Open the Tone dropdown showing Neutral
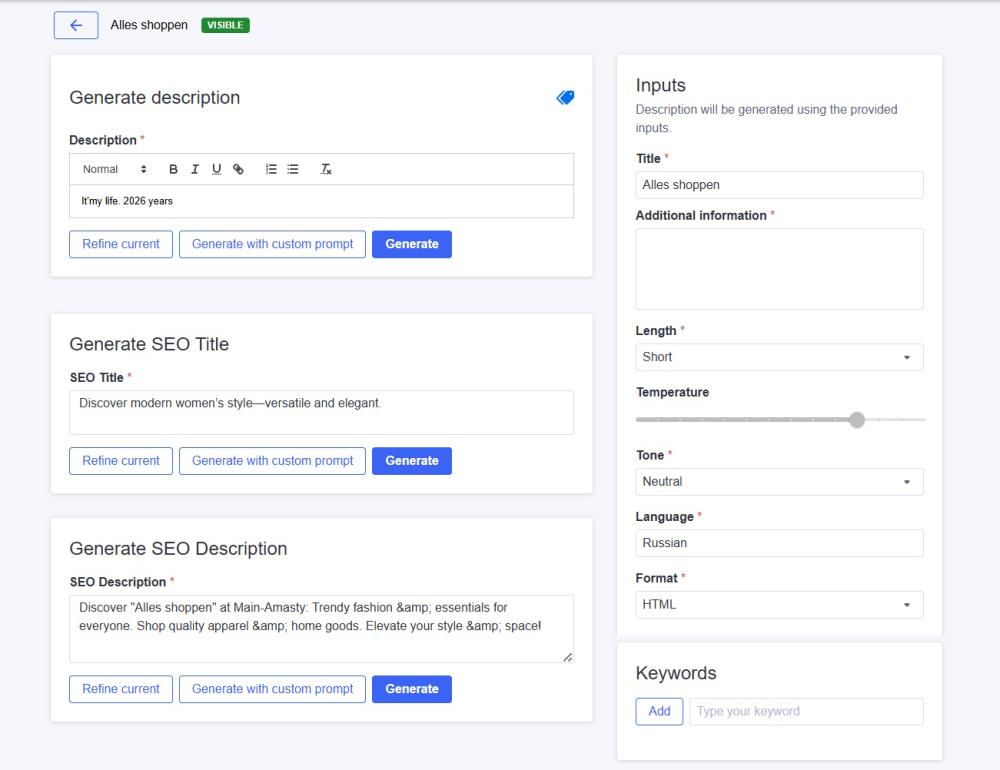 pos(779,481)
